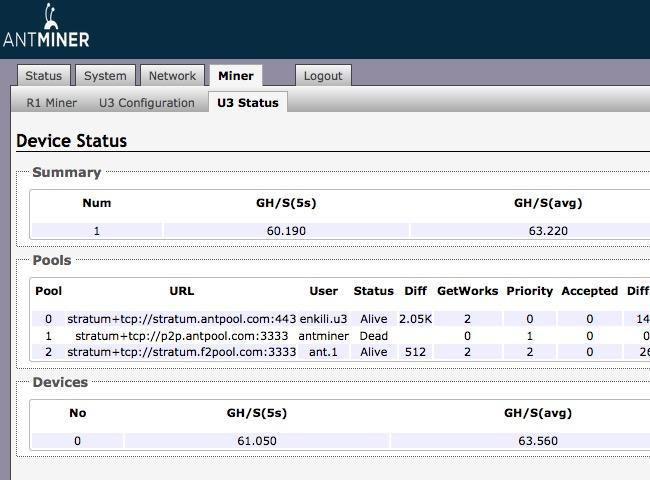Select the Miner tab

point(236,75)
